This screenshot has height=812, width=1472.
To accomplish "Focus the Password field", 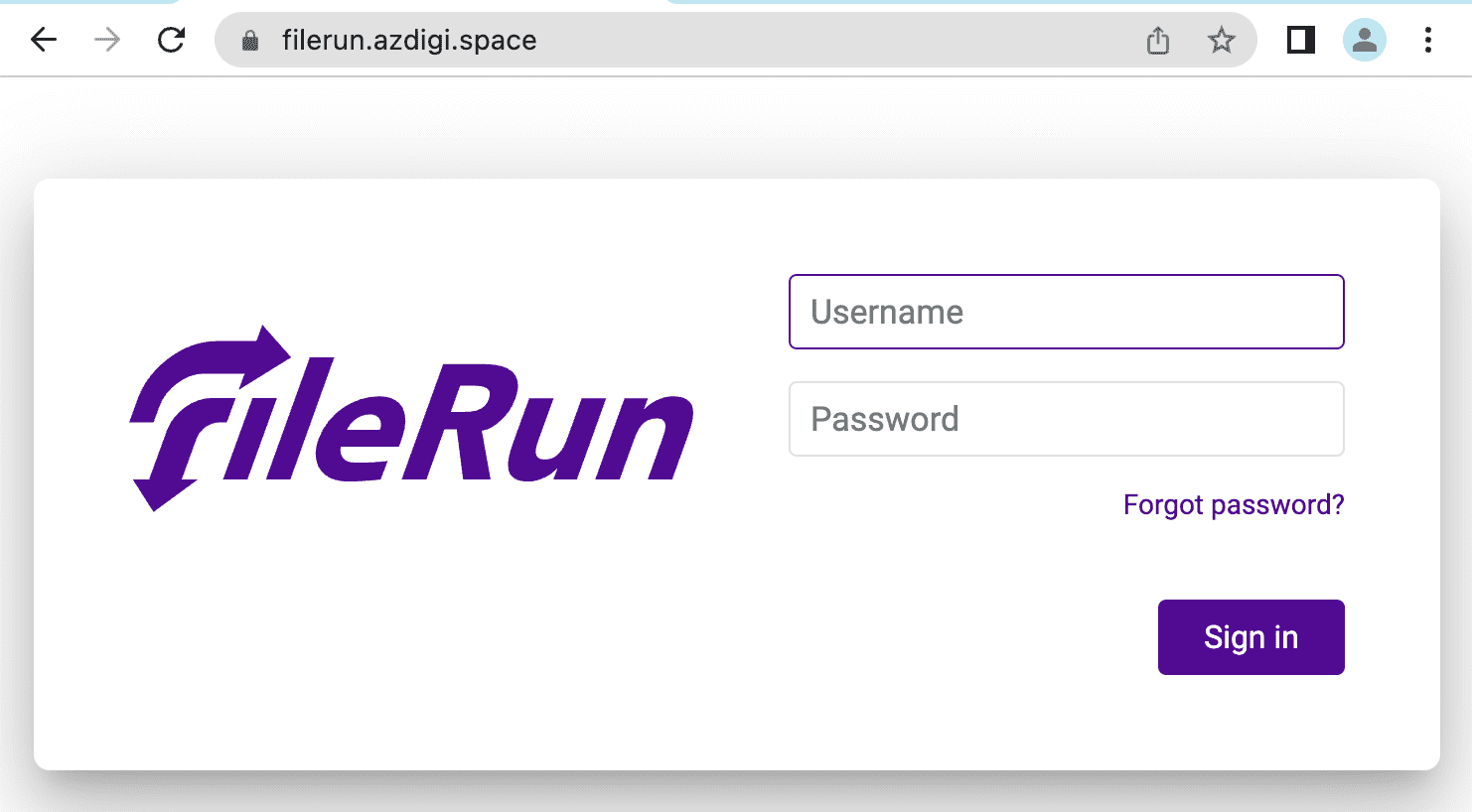I will pos(1067,419).
